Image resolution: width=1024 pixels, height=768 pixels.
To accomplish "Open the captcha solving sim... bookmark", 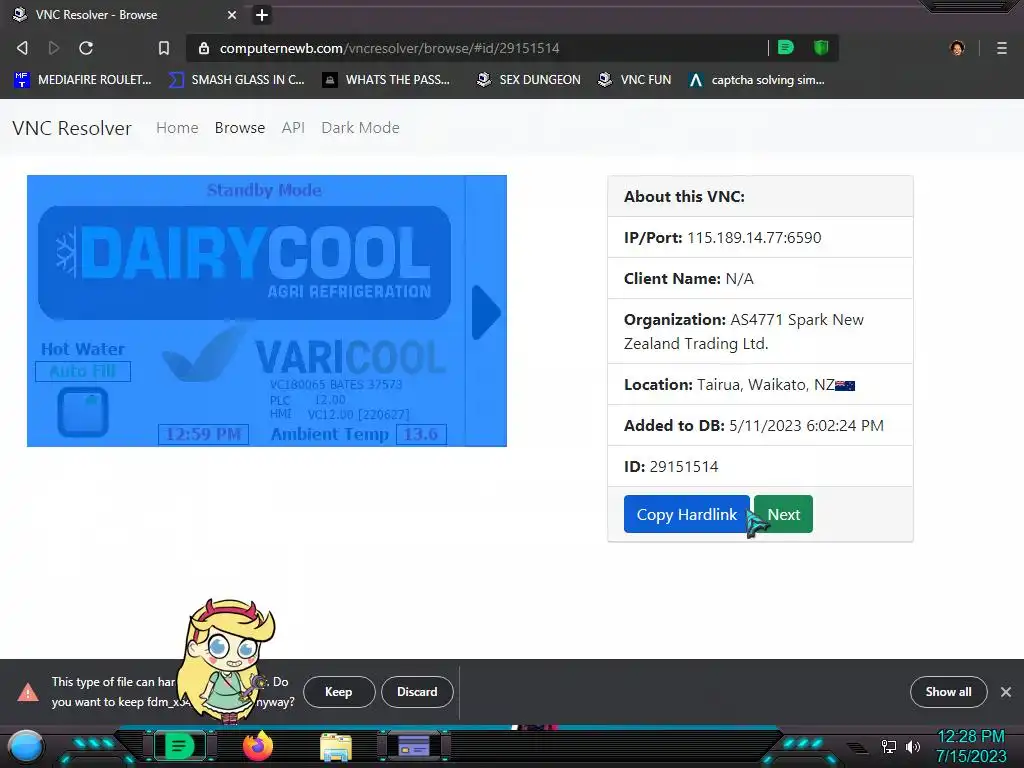I will [757, 80].
